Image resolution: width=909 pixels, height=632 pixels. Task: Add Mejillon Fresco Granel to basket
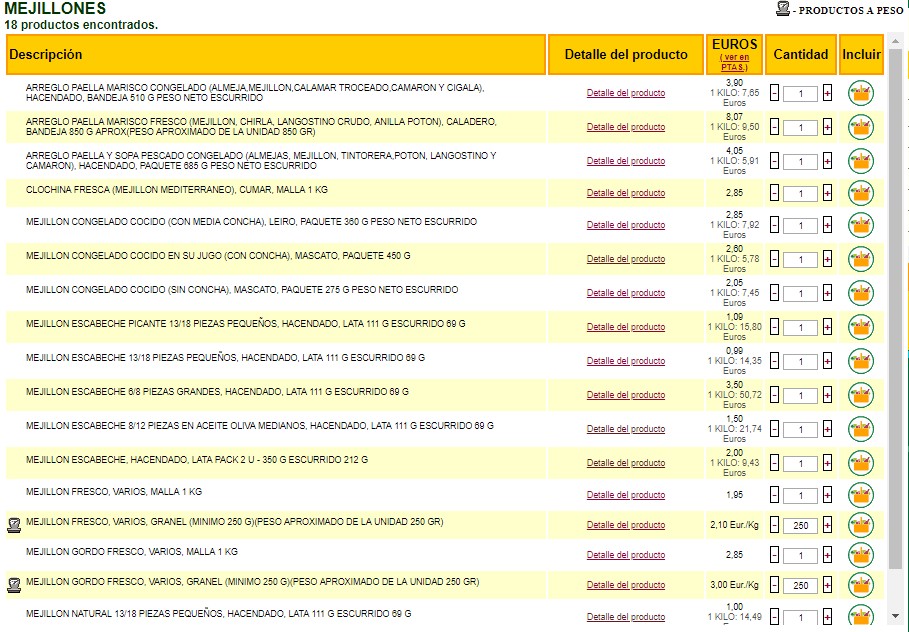[x=860, y=526]
